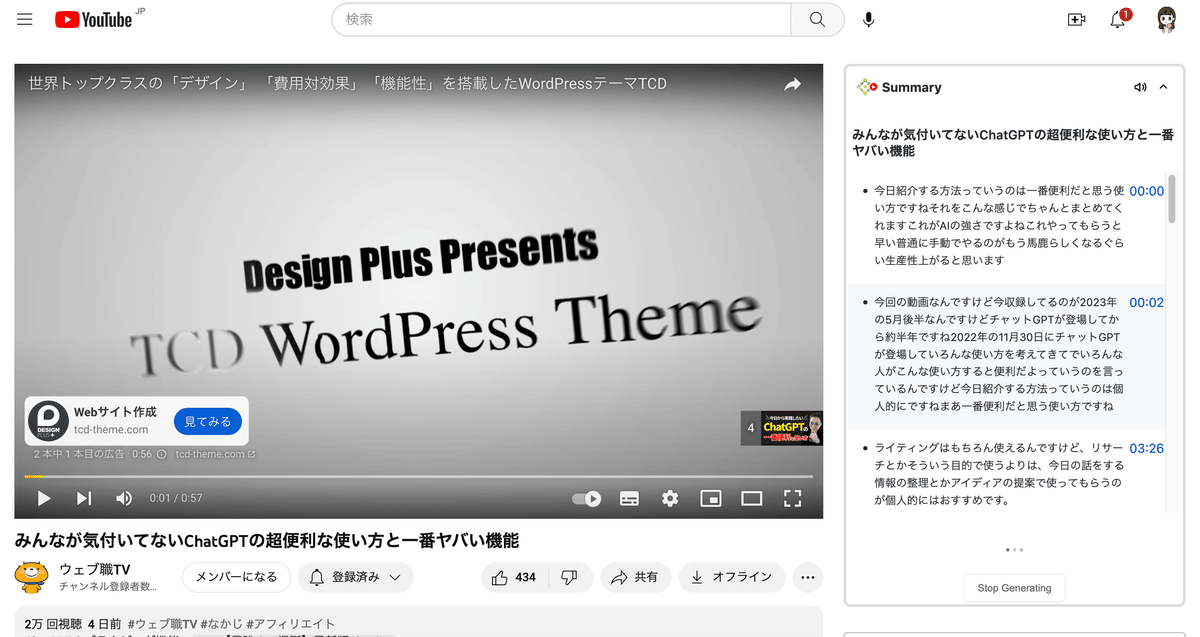The width and height of the screenshot is (1200, 637).
Task: Jump to timestamp 03:26 in summary
Action: (1146, 449)
